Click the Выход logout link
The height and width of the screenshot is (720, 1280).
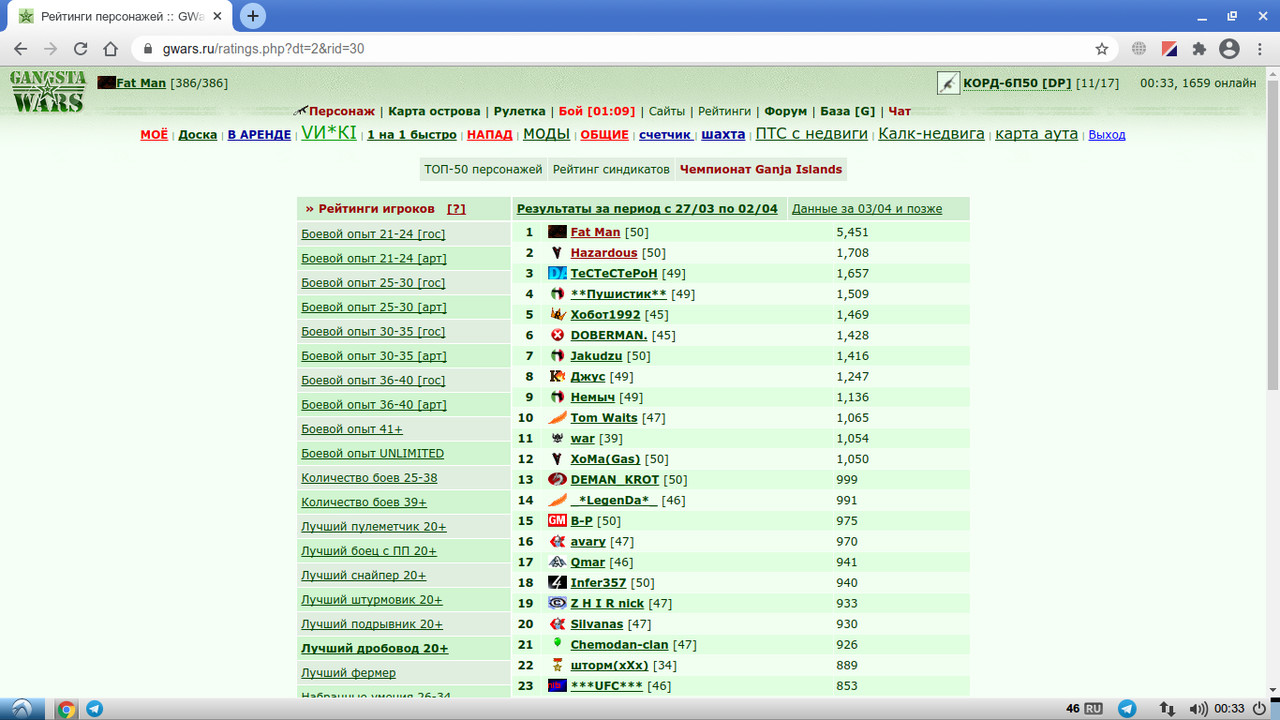[1107, 134]
